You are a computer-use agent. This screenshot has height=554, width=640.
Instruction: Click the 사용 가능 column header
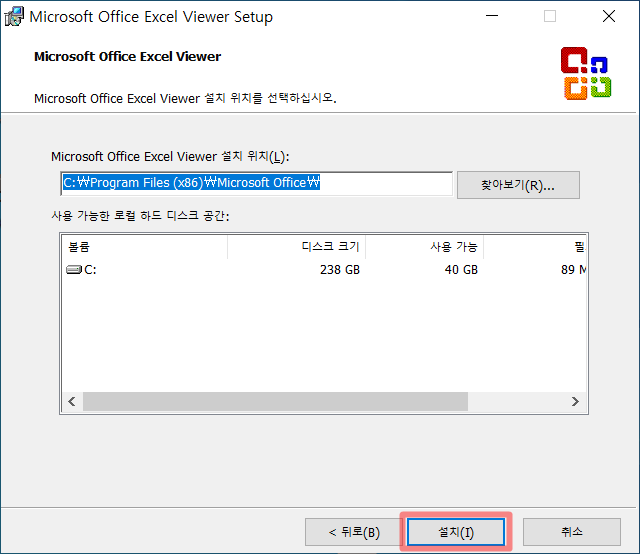[x=424, y=247]
